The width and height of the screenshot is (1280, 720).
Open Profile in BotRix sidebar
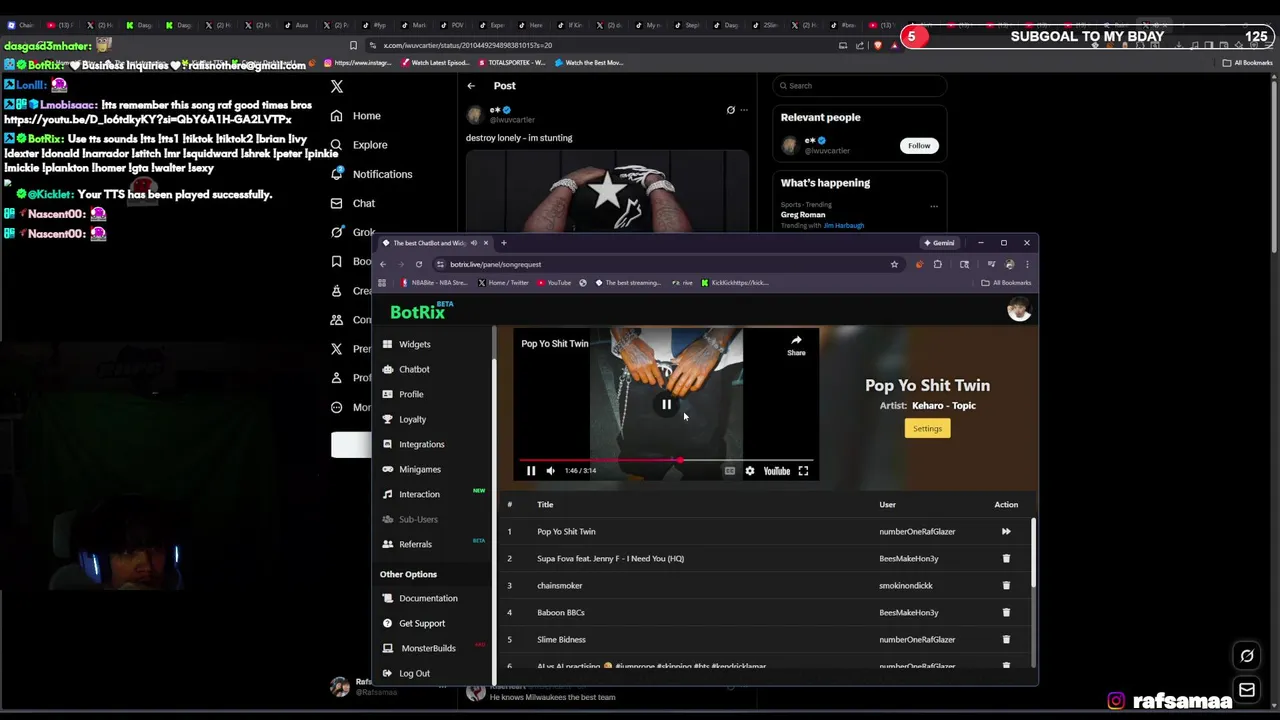click(411, 394)
